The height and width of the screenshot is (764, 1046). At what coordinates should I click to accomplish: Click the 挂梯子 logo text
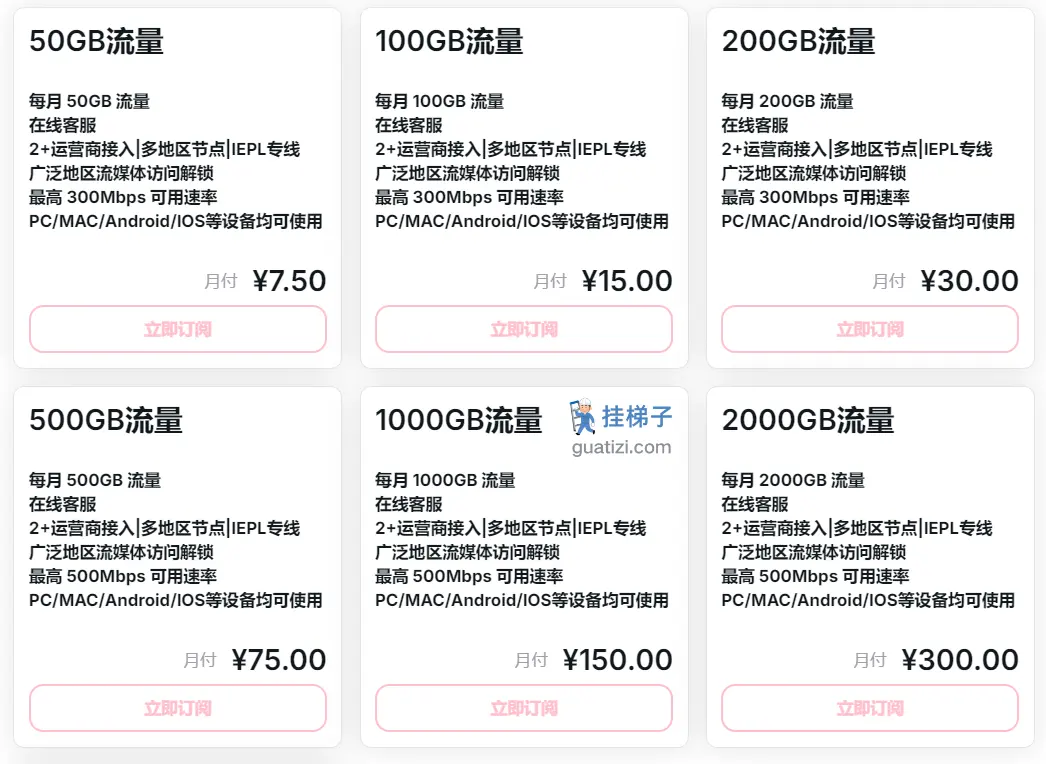coord(637,416)
